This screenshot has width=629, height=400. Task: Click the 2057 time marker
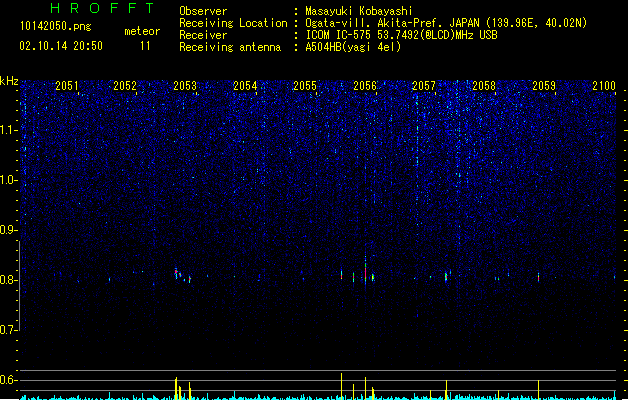[424, 86]
